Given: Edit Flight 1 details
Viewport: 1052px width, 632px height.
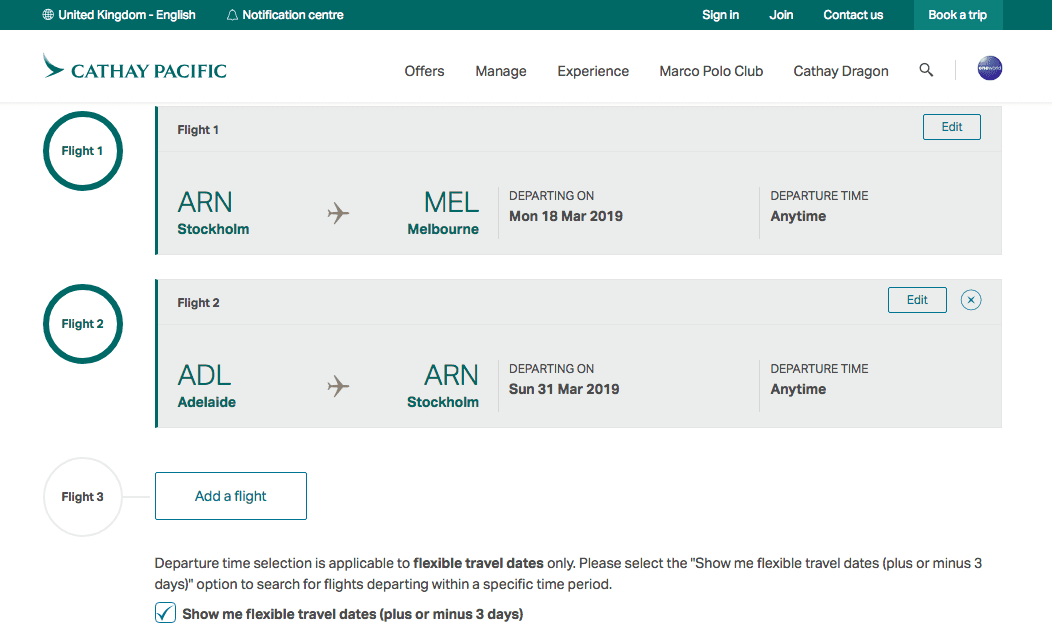Looking at the screenshot, I should pos(951,127).
